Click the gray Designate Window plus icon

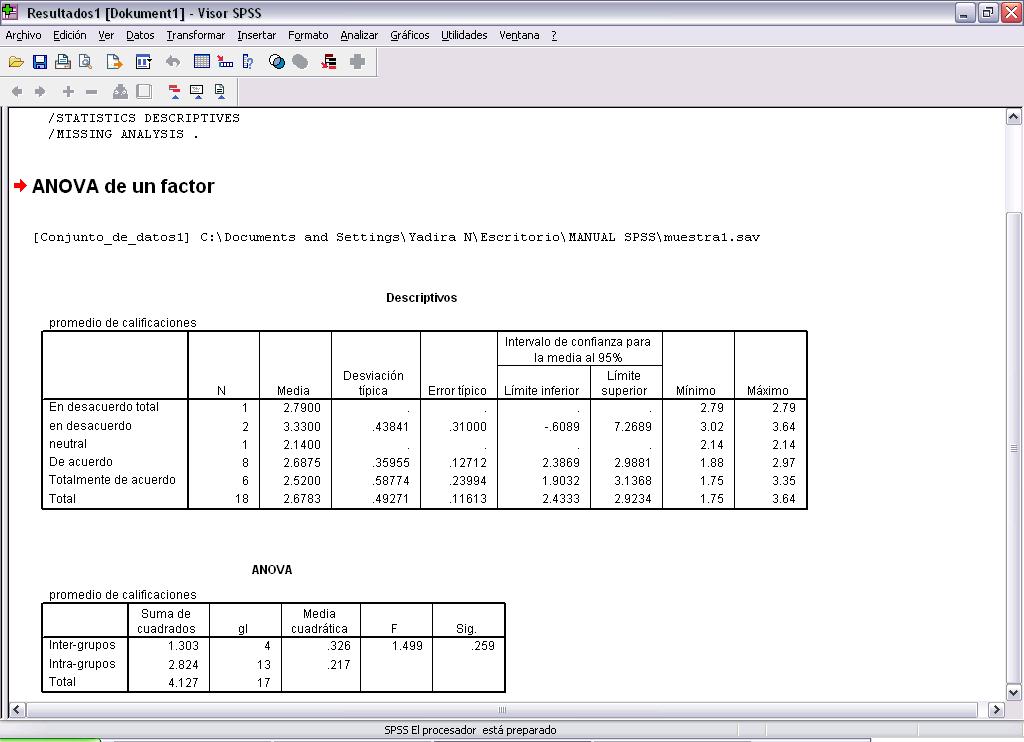pos(357,62)
